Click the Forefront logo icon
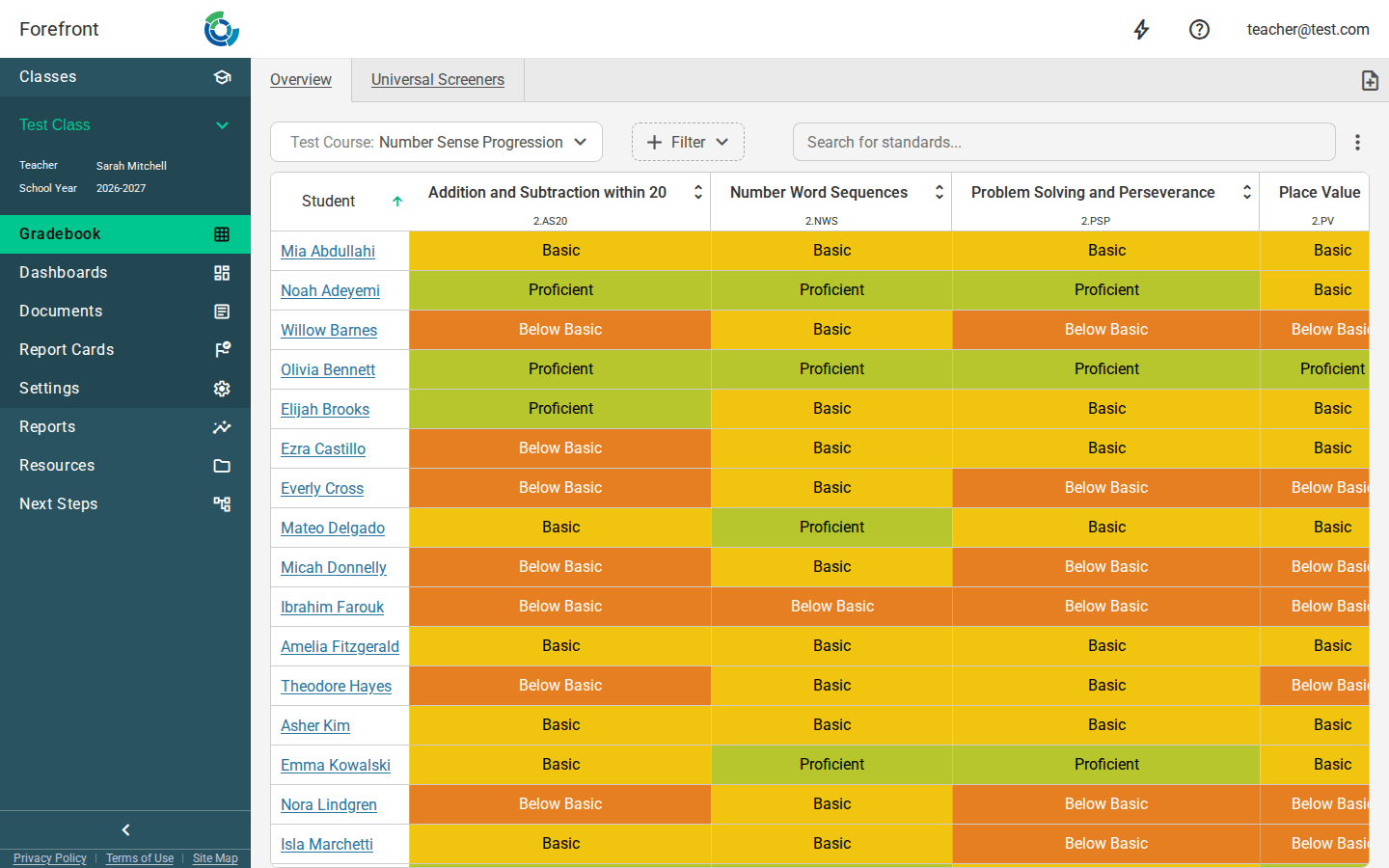The image size is (1389, 868). pos(222,29)
